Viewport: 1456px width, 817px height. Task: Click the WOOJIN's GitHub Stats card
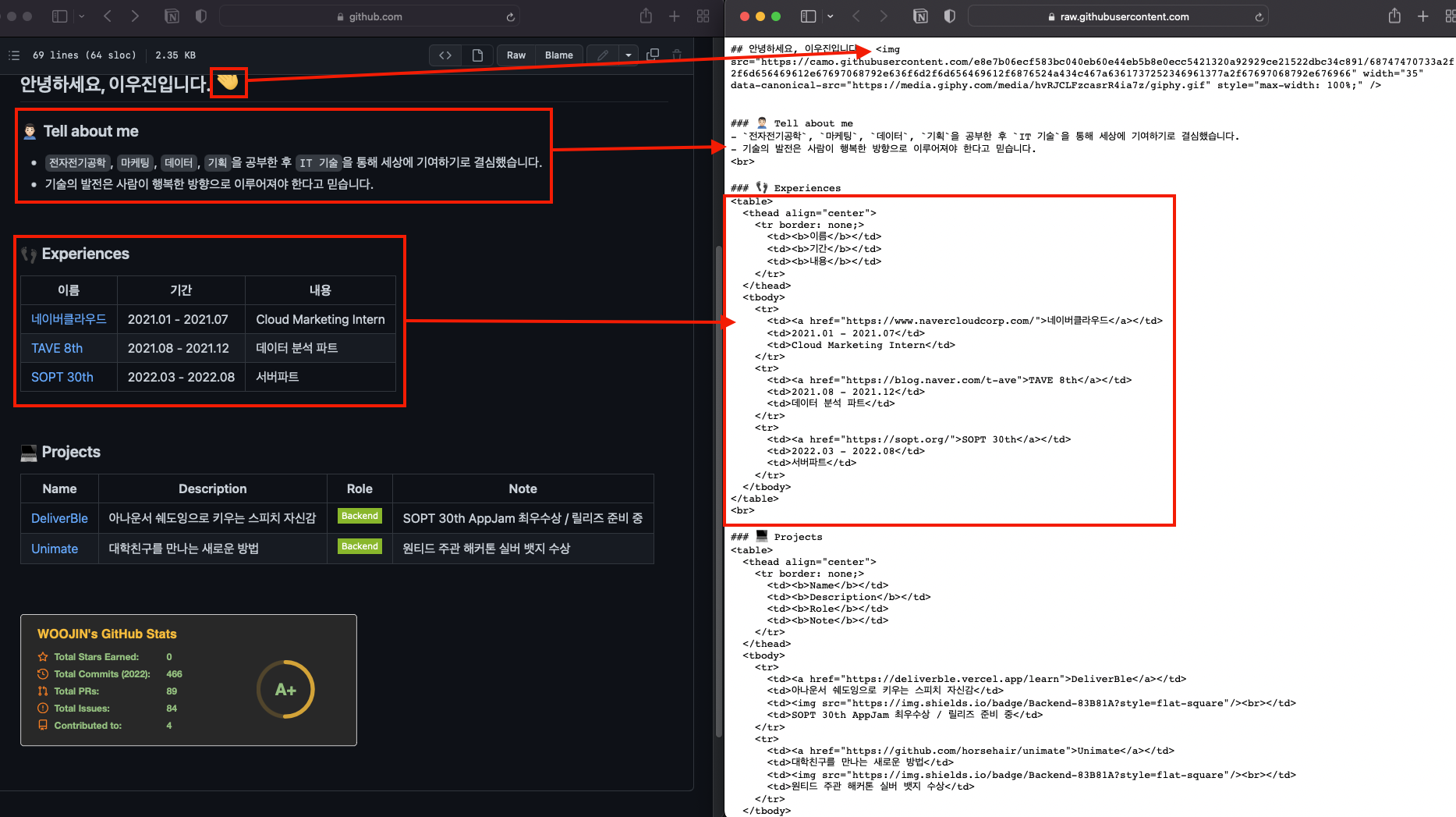189,680
